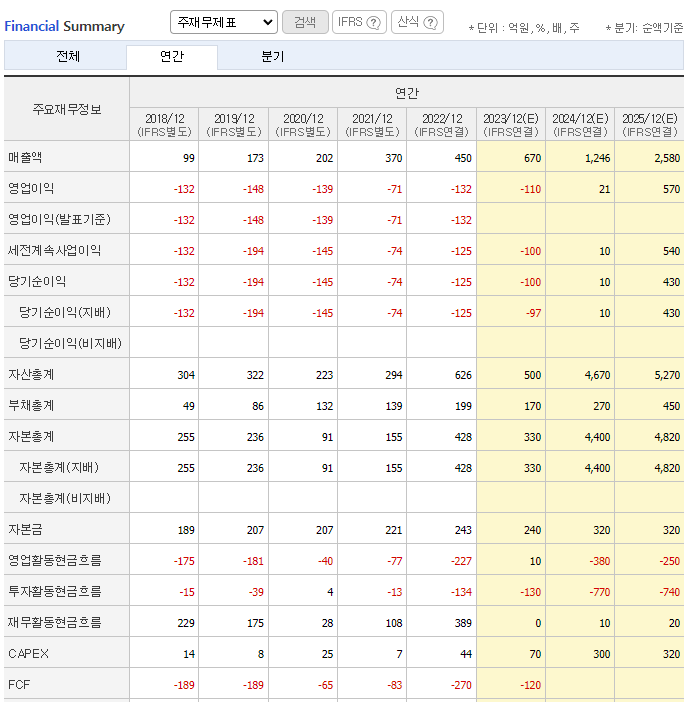
Task: Click the 자본금 row label
Action: [x=25, y=530]
